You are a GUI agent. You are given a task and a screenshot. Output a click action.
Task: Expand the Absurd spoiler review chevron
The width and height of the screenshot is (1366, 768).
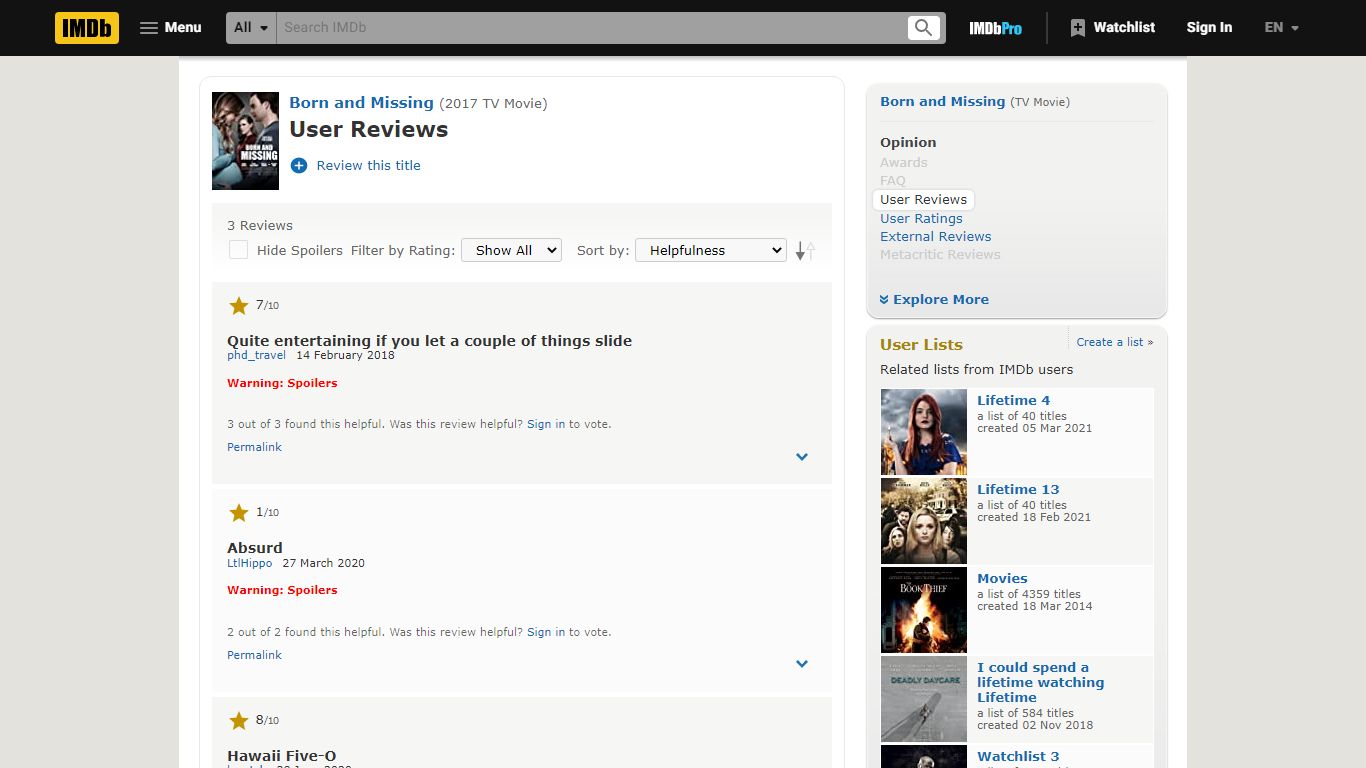802,664
